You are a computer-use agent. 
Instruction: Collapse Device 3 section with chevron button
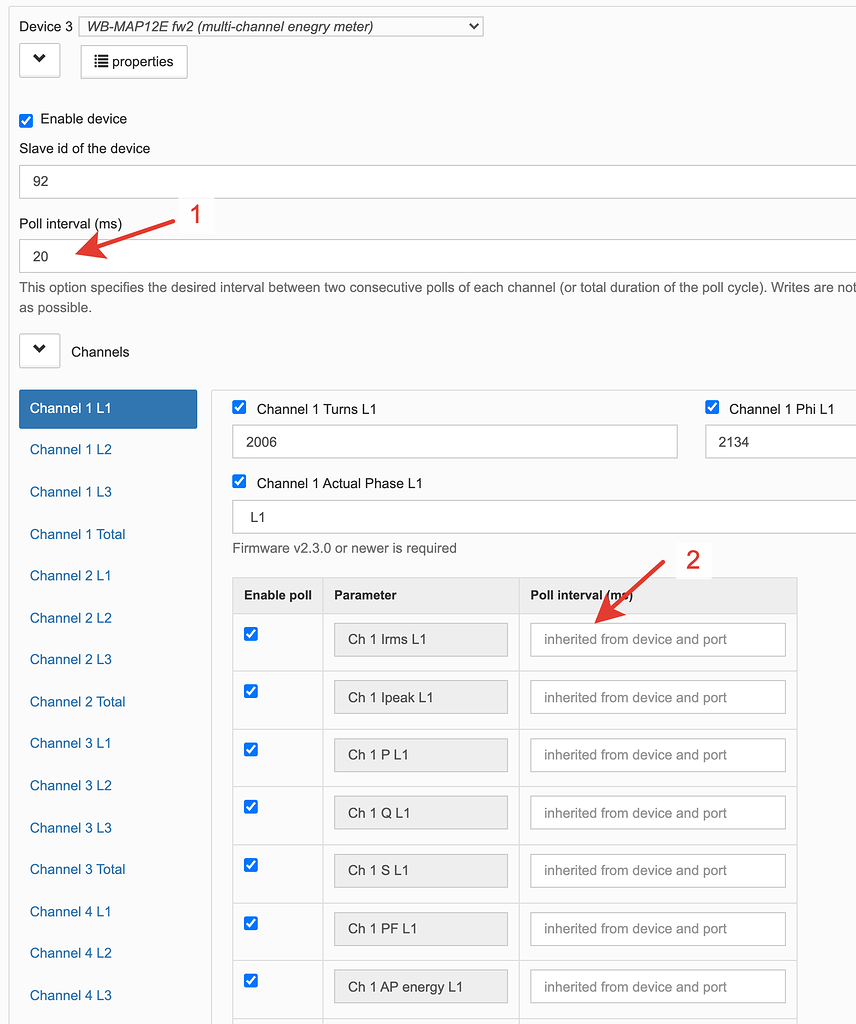tap(39, 60)
